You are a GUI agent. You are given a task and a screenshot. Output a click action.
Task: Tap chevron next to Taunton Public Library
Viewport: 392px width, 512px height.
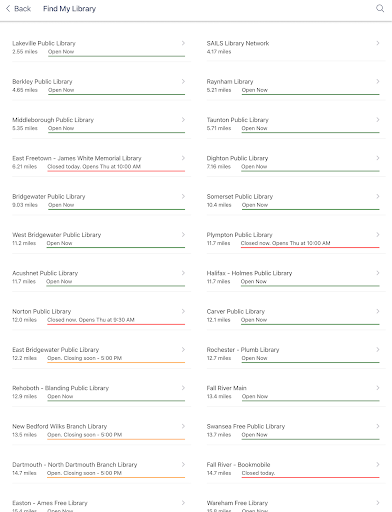click(x=378, y=120)
